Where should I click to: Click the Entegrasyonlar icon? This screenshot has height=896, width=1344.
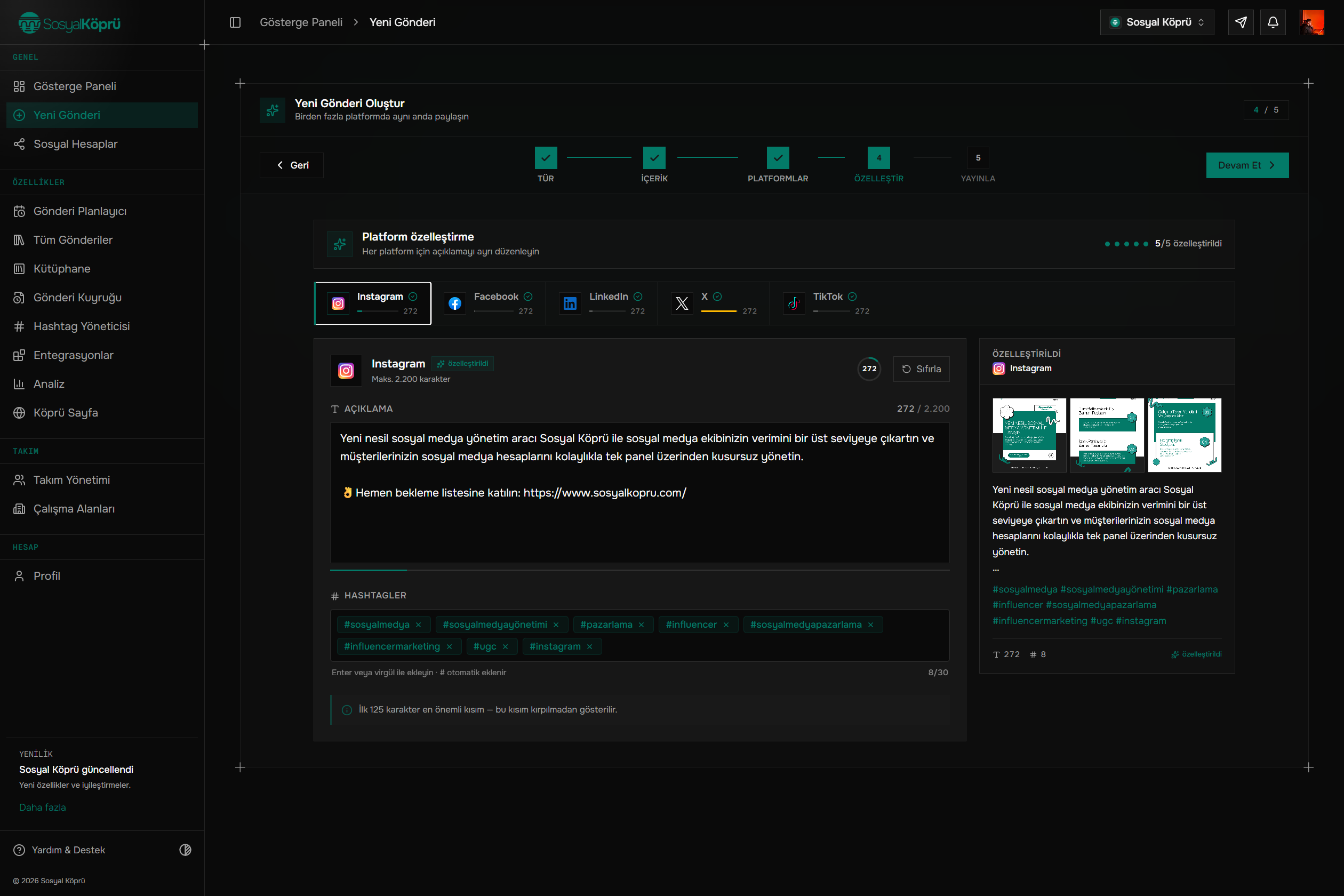click(x=19, y=355)
